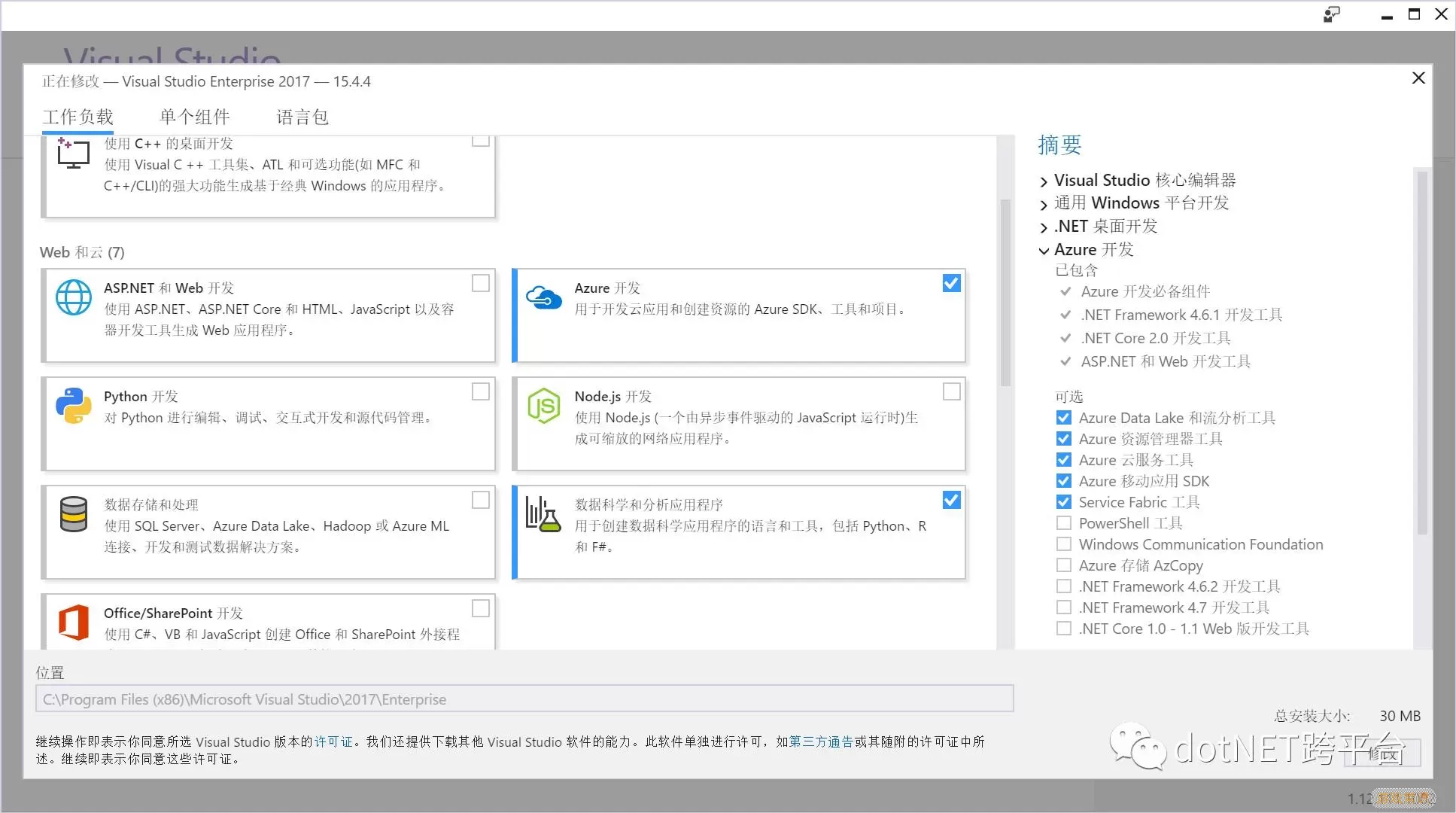Uncheck the data science applications workload
This screenshot has height=813, width=1456.
click(x=951, y=500)
